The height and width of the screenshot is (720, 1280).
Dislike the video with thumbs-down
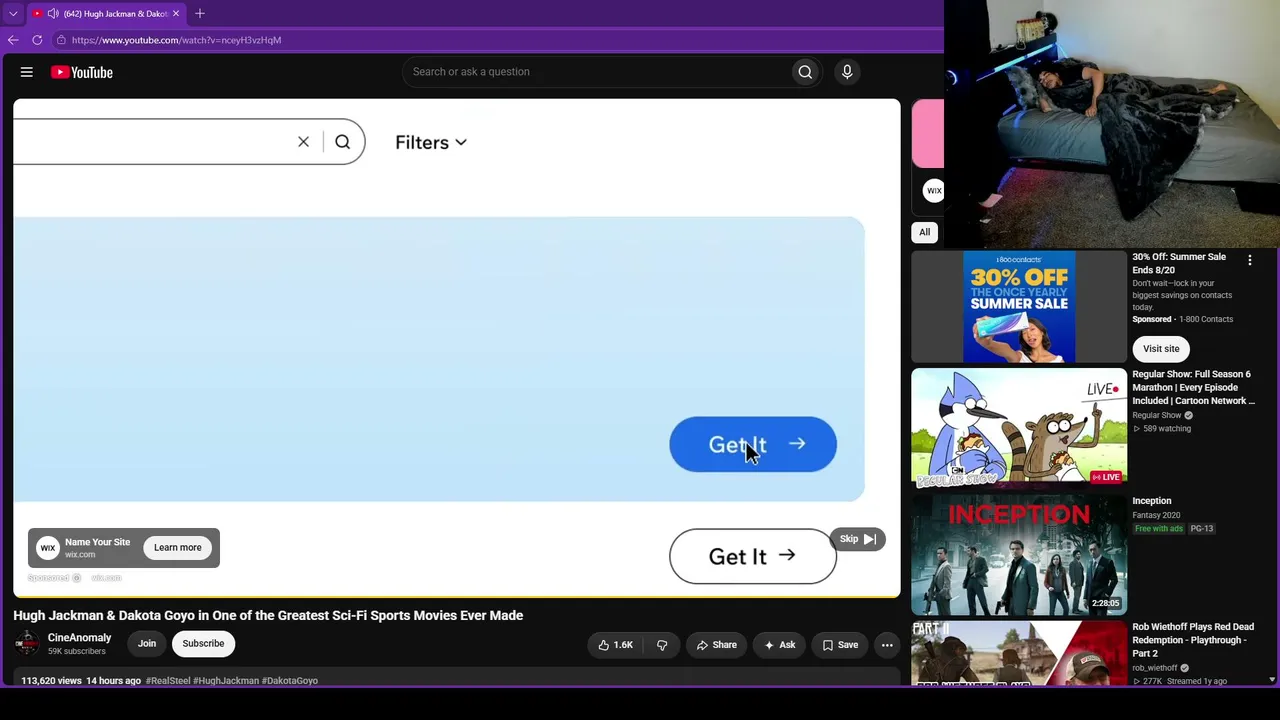coord(662,645)
